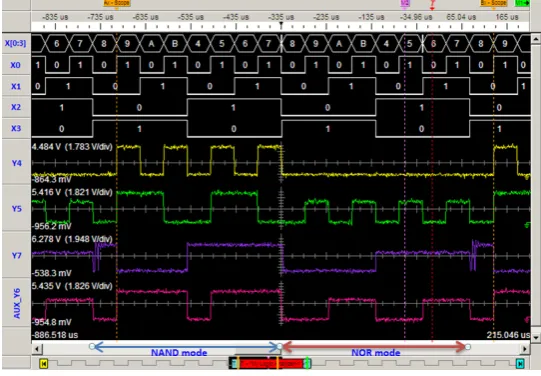The height and width of the screenshot is (376, 541).
Task: Click the green M1 marker flag
Action: 522,3
